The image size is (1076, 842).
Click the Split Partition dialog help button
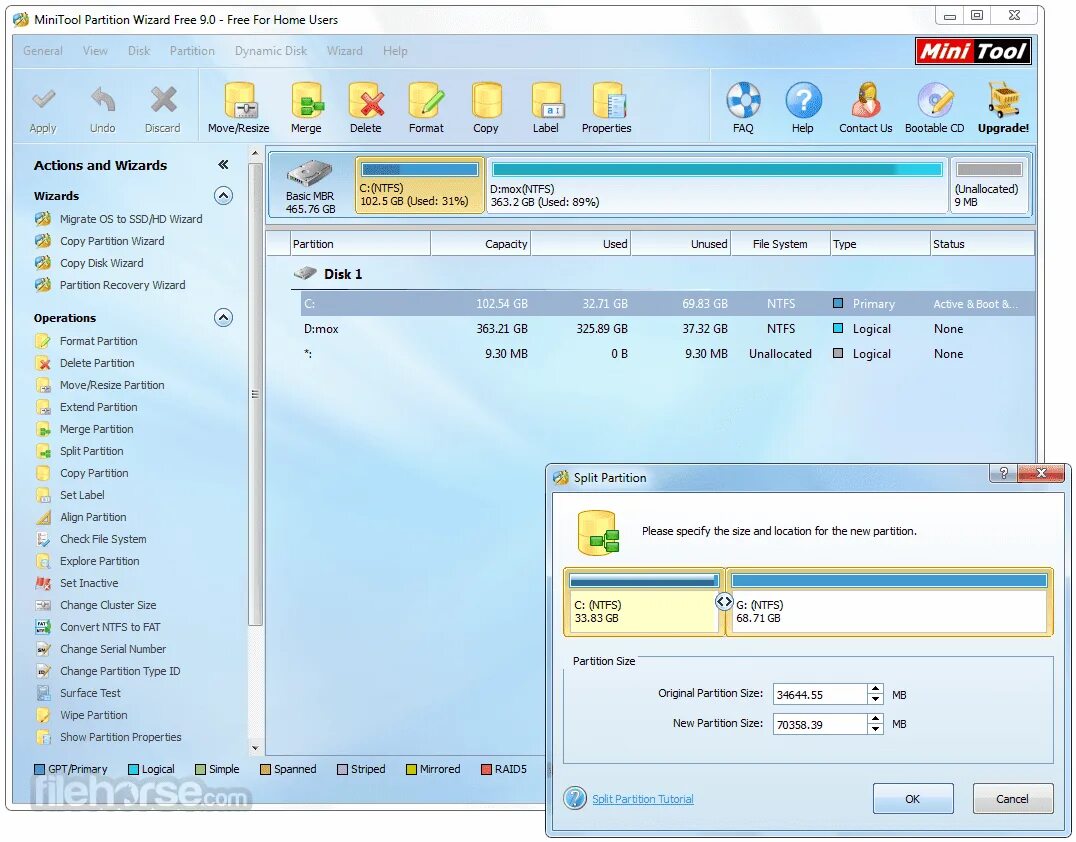click(x=1003, y=473)
